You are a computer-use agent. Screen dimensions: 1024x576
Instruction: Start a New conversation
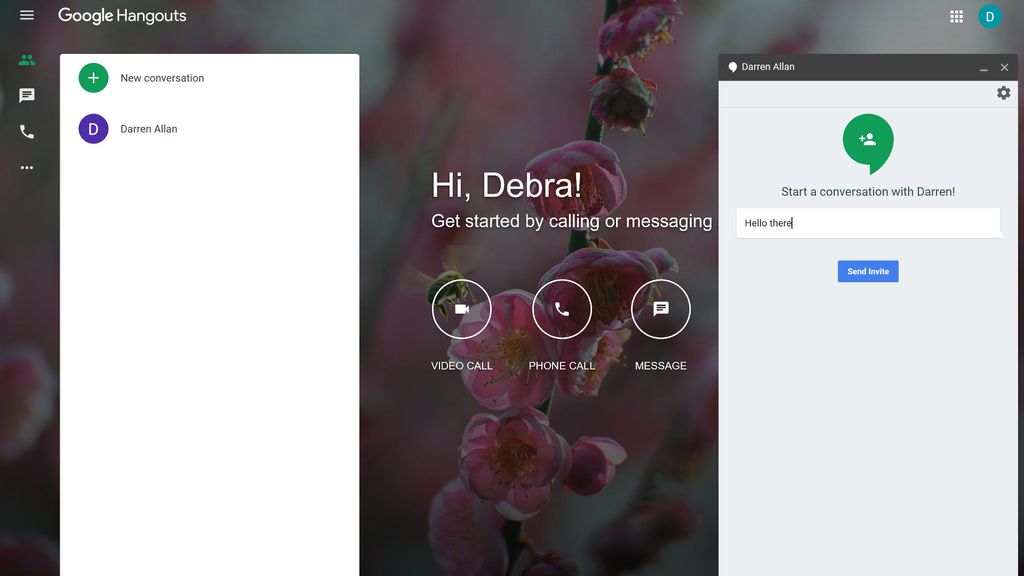tap(161, 77)
